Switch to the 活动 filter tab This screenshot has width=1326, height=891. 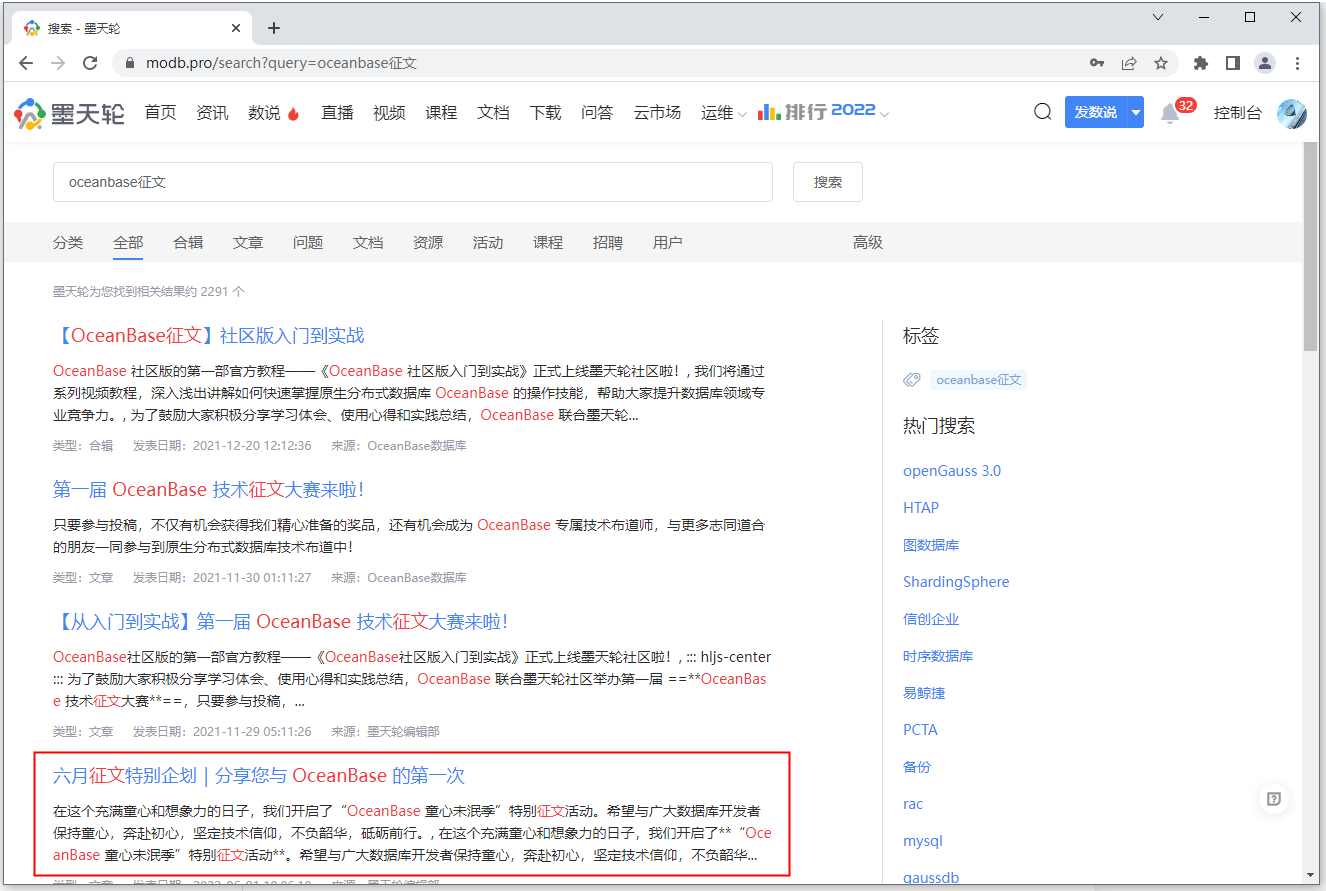tap(488, 243)
